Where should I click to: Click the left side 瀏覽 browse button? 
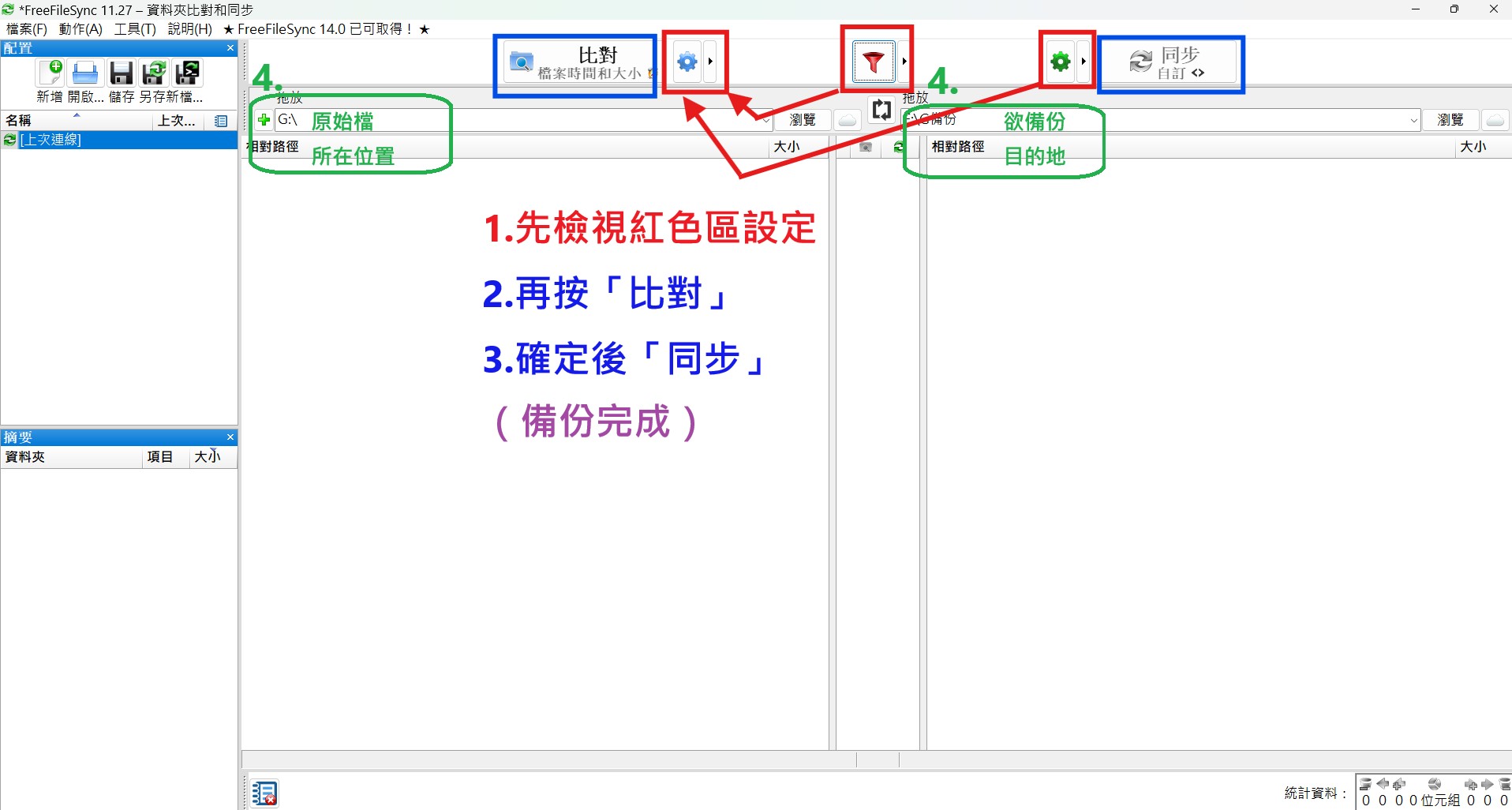pos(802,120)
